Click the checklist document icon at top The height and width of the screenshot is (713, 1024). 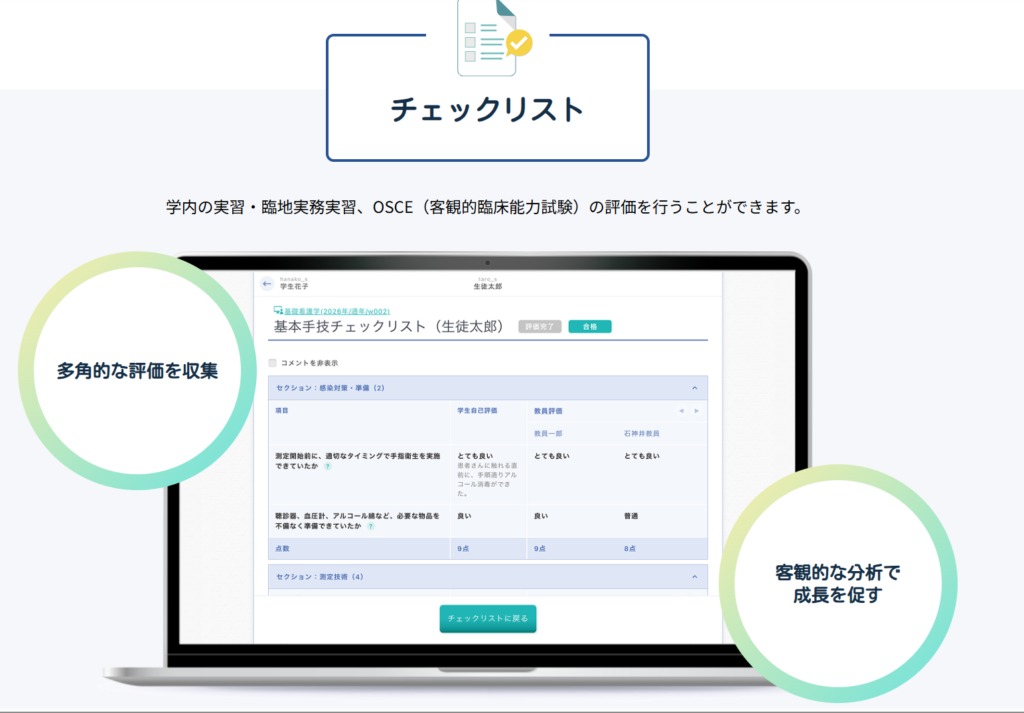(493, 35)
